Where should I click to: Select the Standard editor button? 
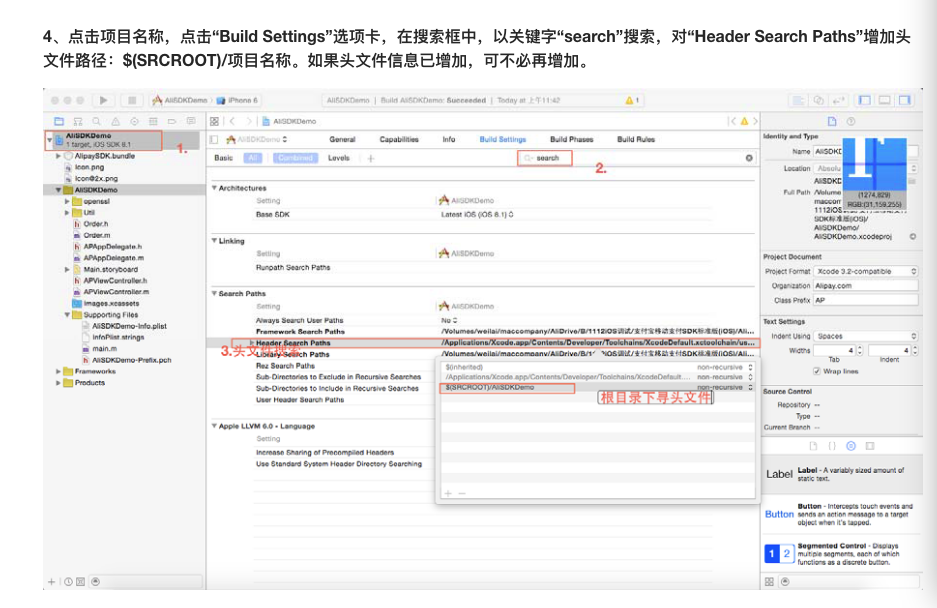pos(798,100)
